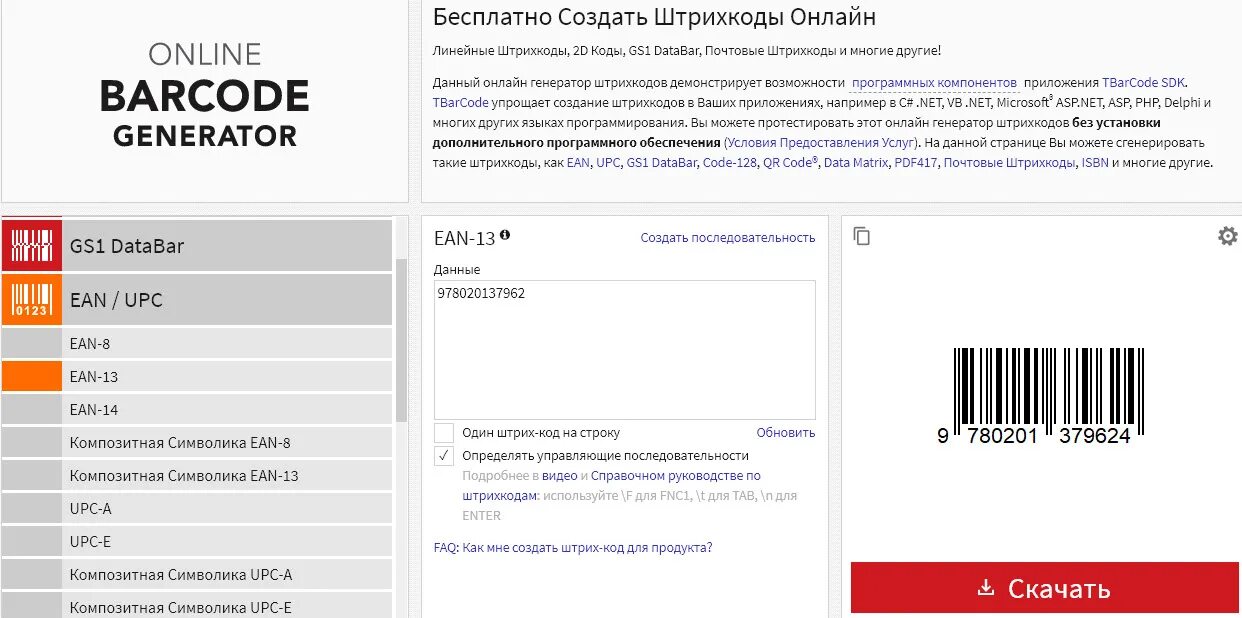Select UPC-E barcode type

pos(197,541)
